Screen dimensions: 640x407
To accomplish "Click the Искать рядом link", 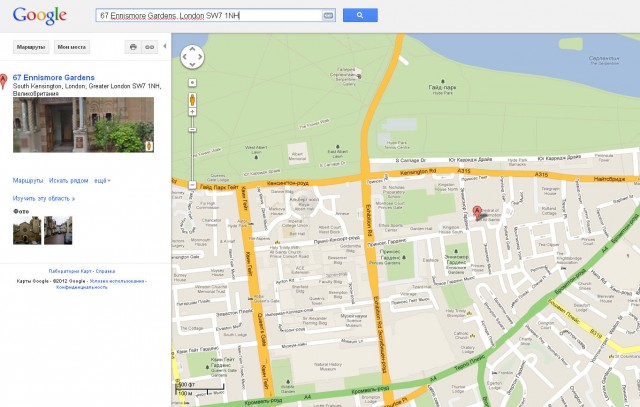I will 68,181.
